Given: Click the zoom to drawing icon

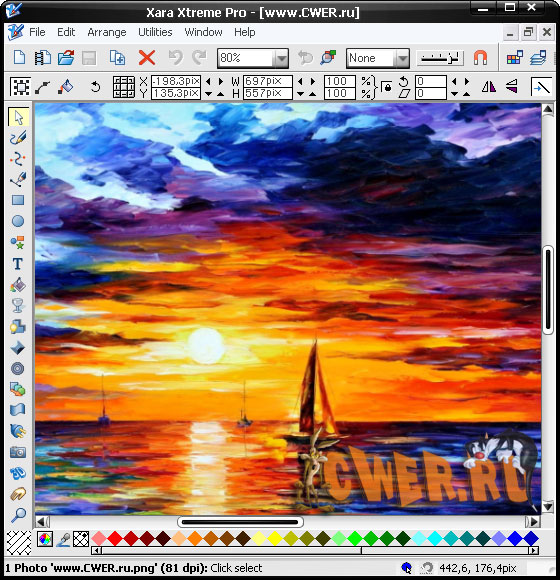Looking at the screenshot, I should 328,58.
